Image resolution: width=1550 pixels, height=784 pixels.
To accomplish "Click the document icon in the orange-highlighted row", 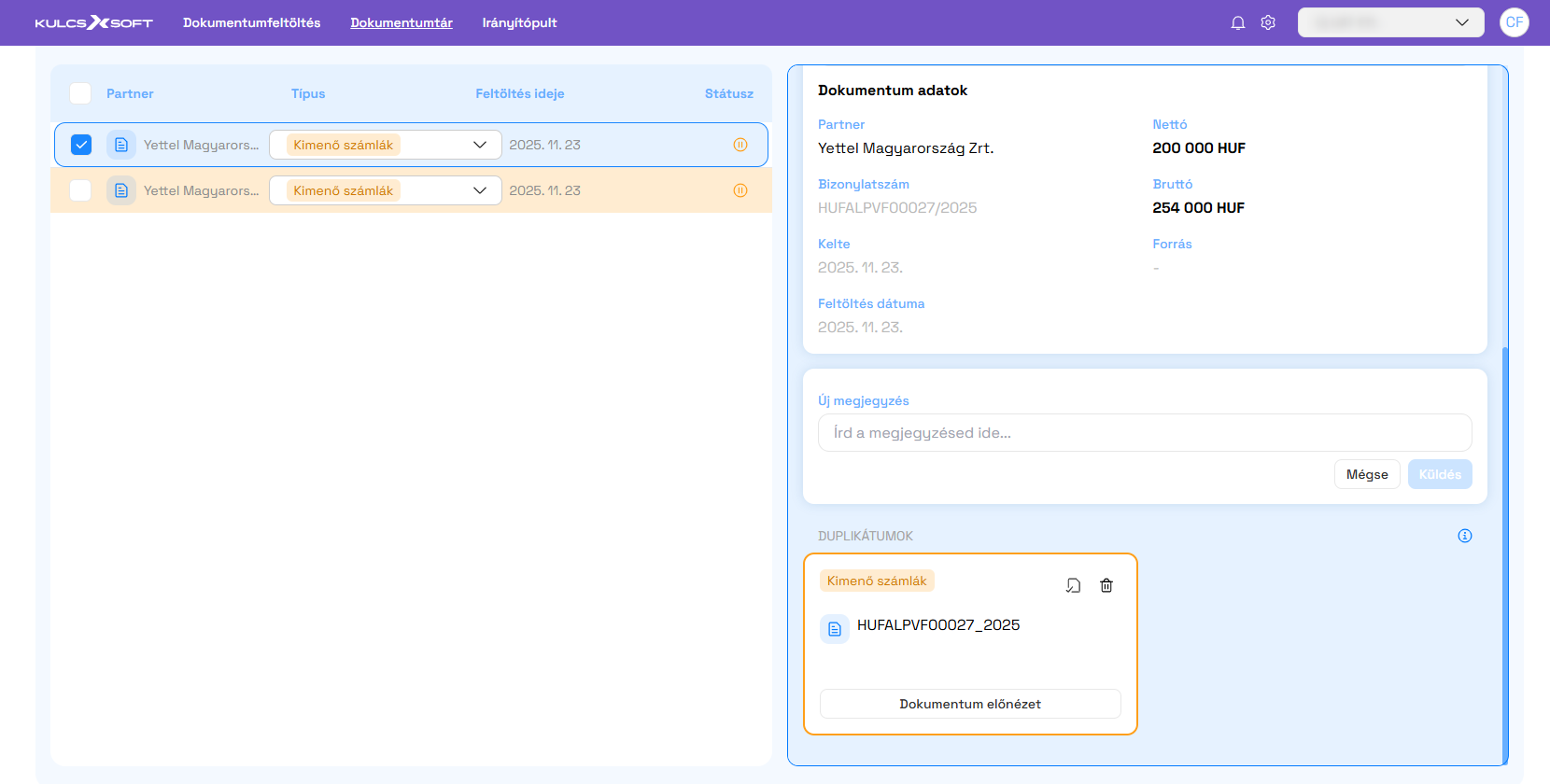I will pos(121,190).
